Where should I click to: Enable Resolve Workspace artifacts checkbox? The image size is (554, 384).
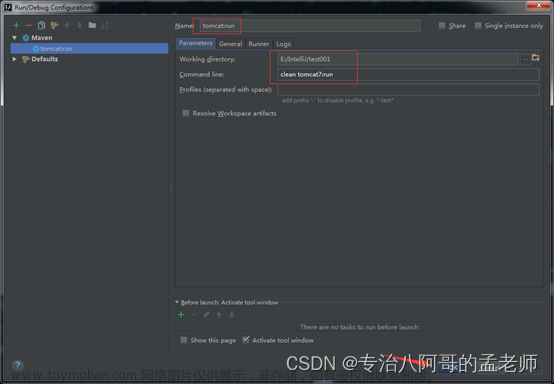point(185,113)
